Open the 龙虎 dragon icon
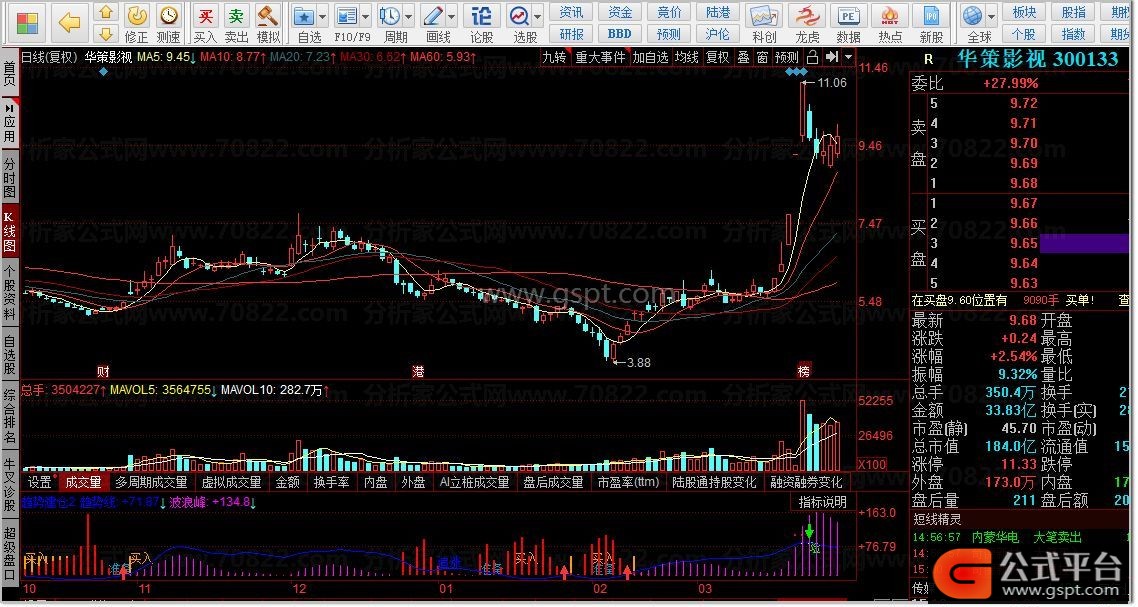1138x607 pixels. point(807,23)
